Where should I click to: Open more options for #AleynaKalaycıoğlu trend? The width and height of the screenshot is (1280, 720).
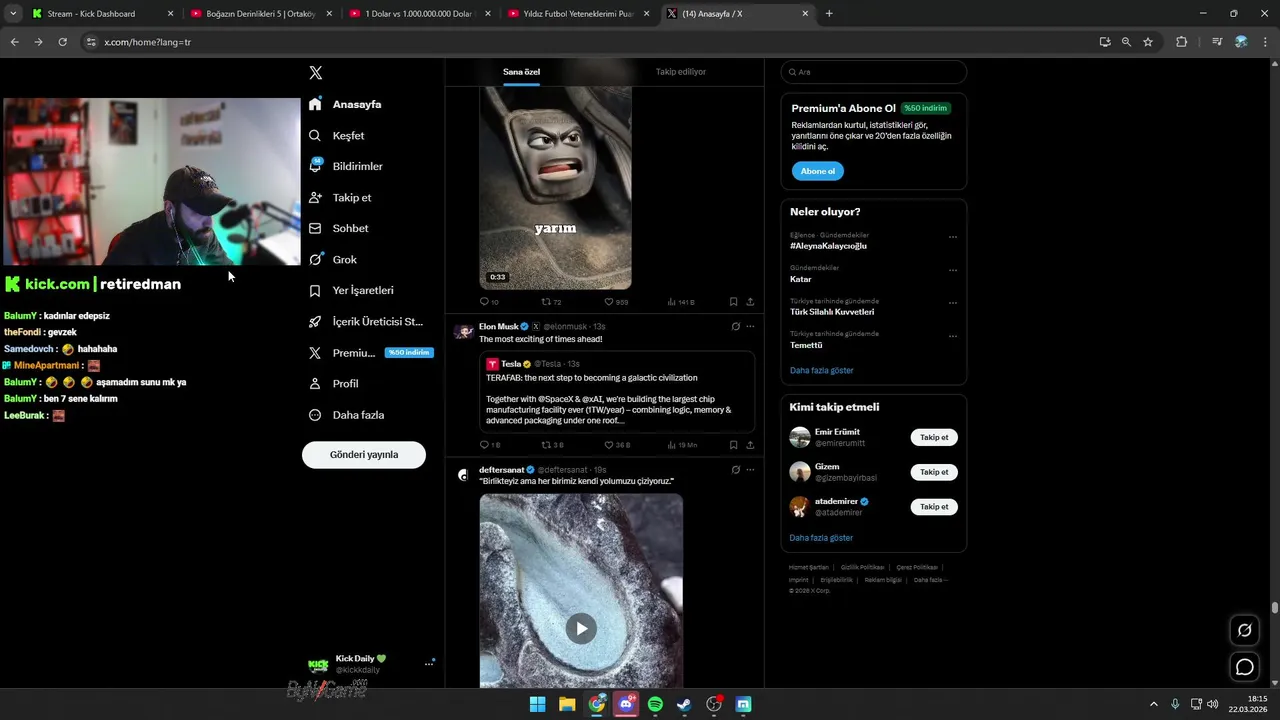952,237
